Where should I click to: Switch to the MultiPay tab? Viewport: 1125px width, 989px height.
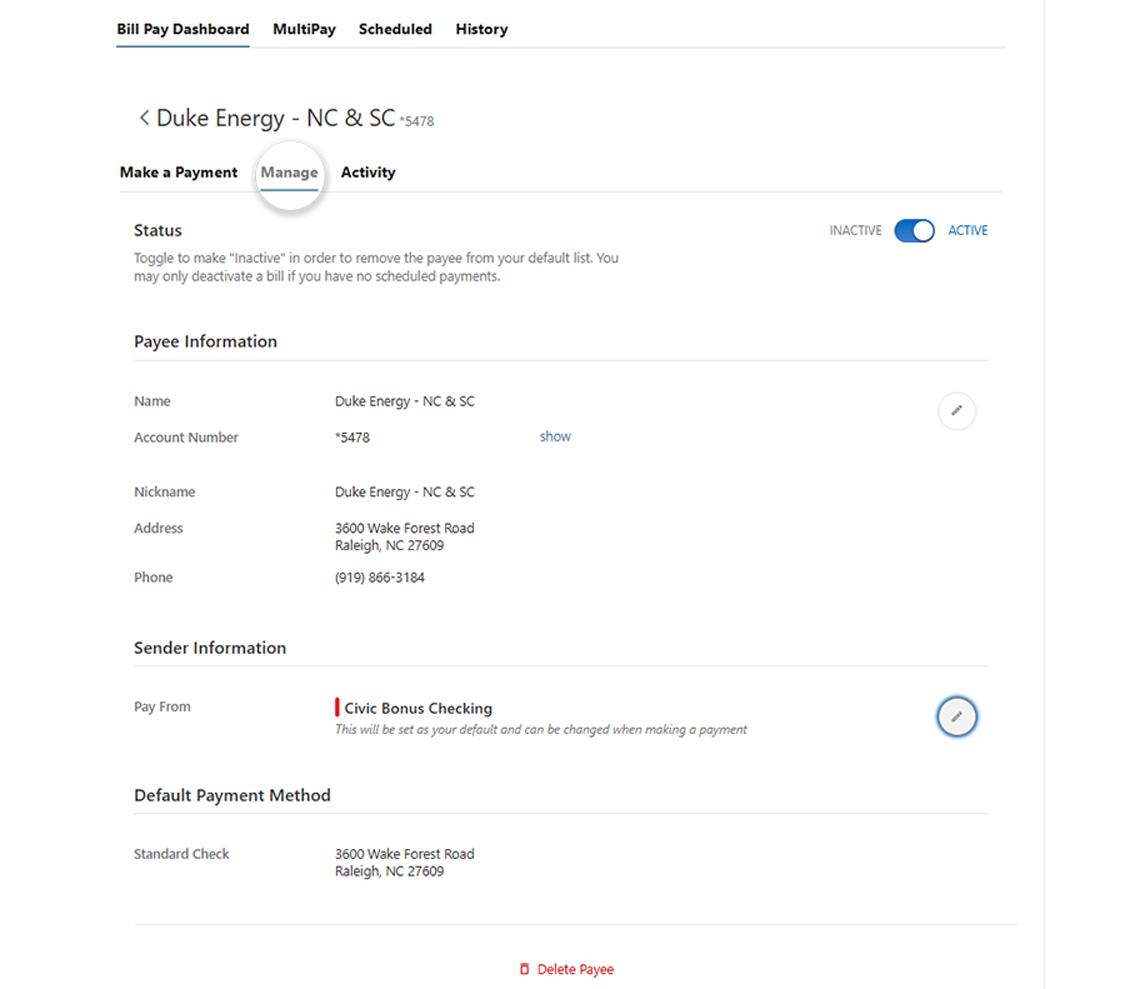[x=304, y=29]
